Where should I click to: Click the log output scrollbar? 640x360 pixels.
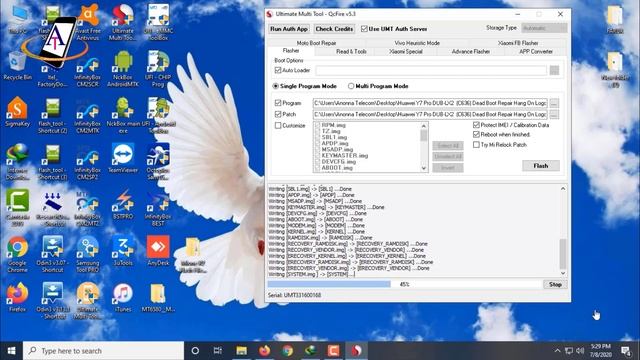pos(563,231)
